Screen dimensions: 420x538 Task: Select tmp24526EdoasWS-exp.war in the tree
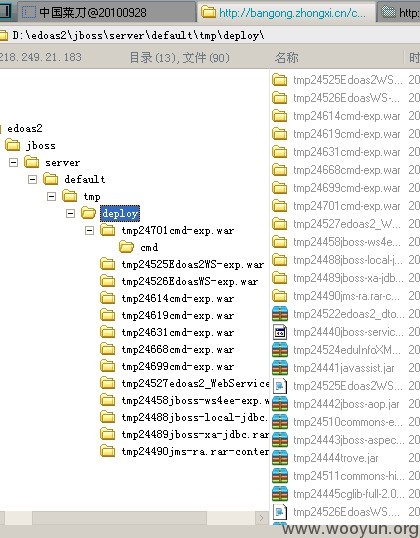point(189,281)
